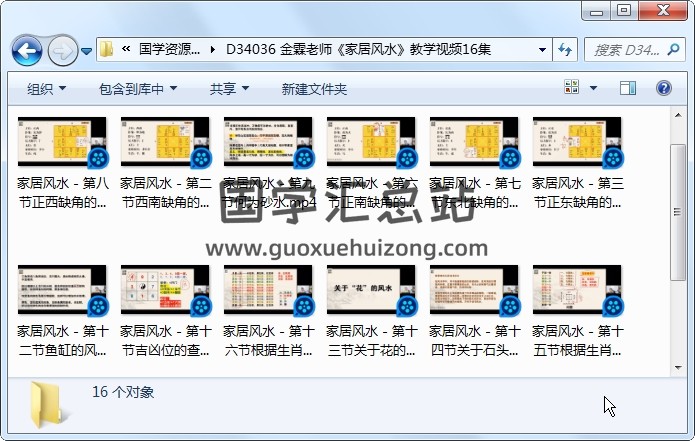Change view with the view icon

(571, 87)
